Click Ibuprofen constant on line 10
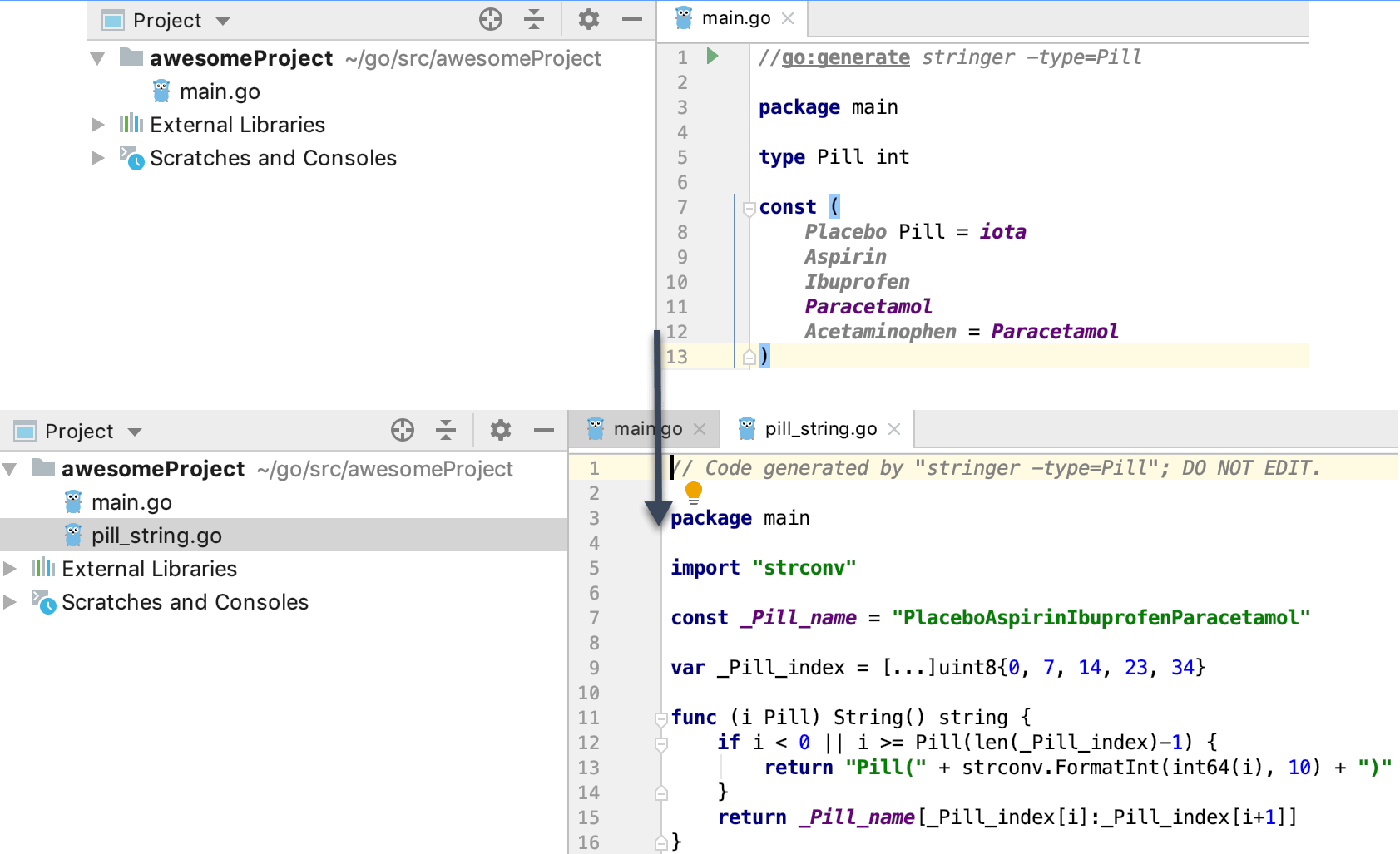Image resolution: width=1400 pixels, height=854 pixels. 857,282
